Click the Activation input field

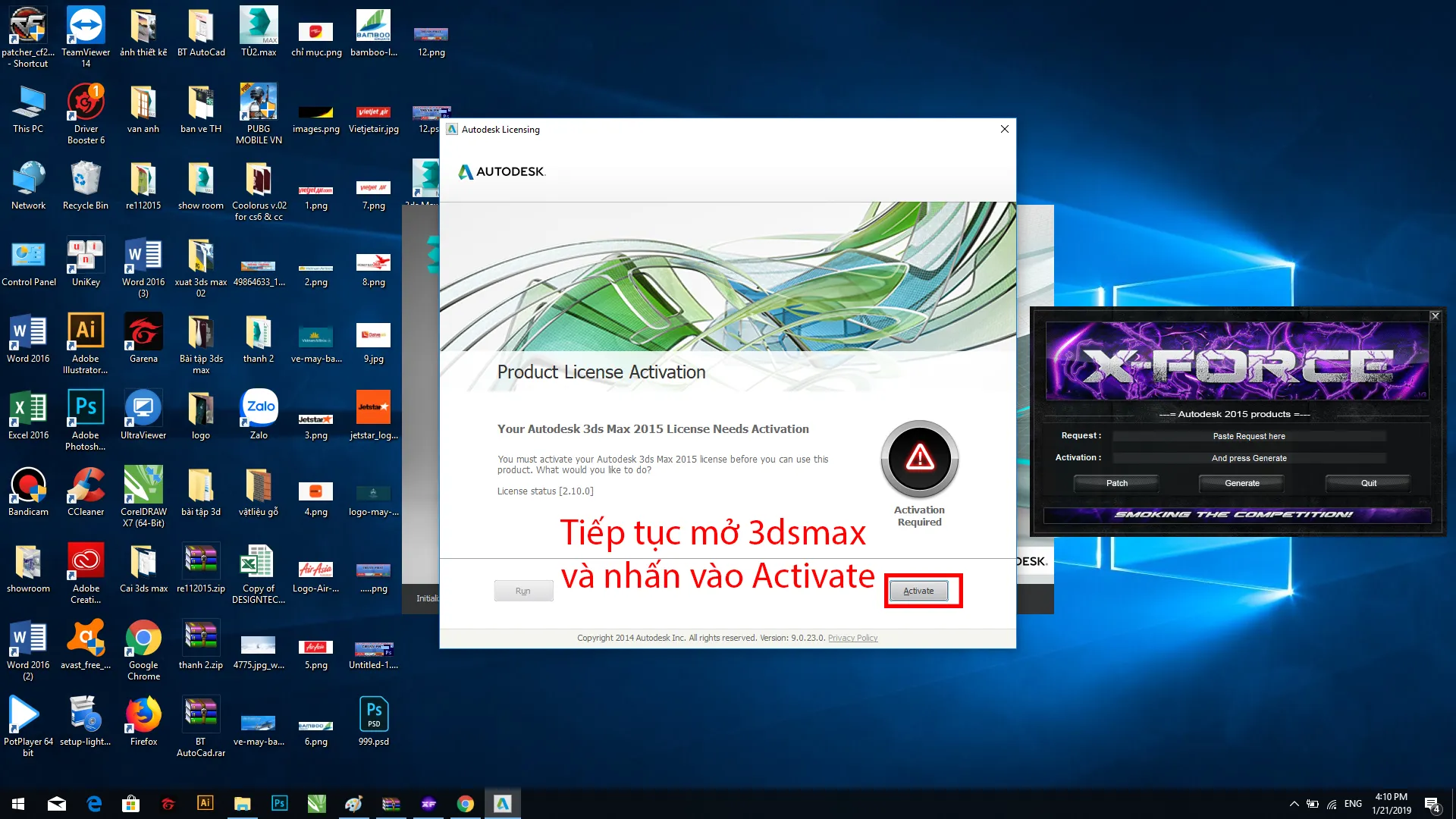coord(1248,458)
